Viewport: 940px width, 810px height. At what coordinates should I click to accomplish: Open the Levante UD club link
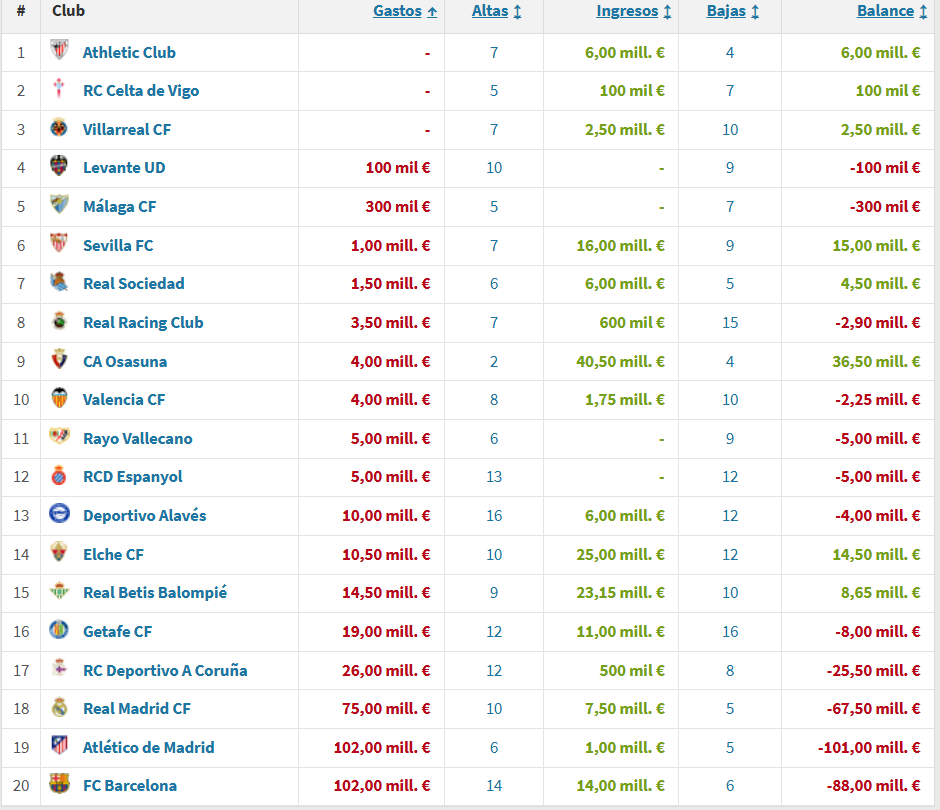[x=124, y=168]
